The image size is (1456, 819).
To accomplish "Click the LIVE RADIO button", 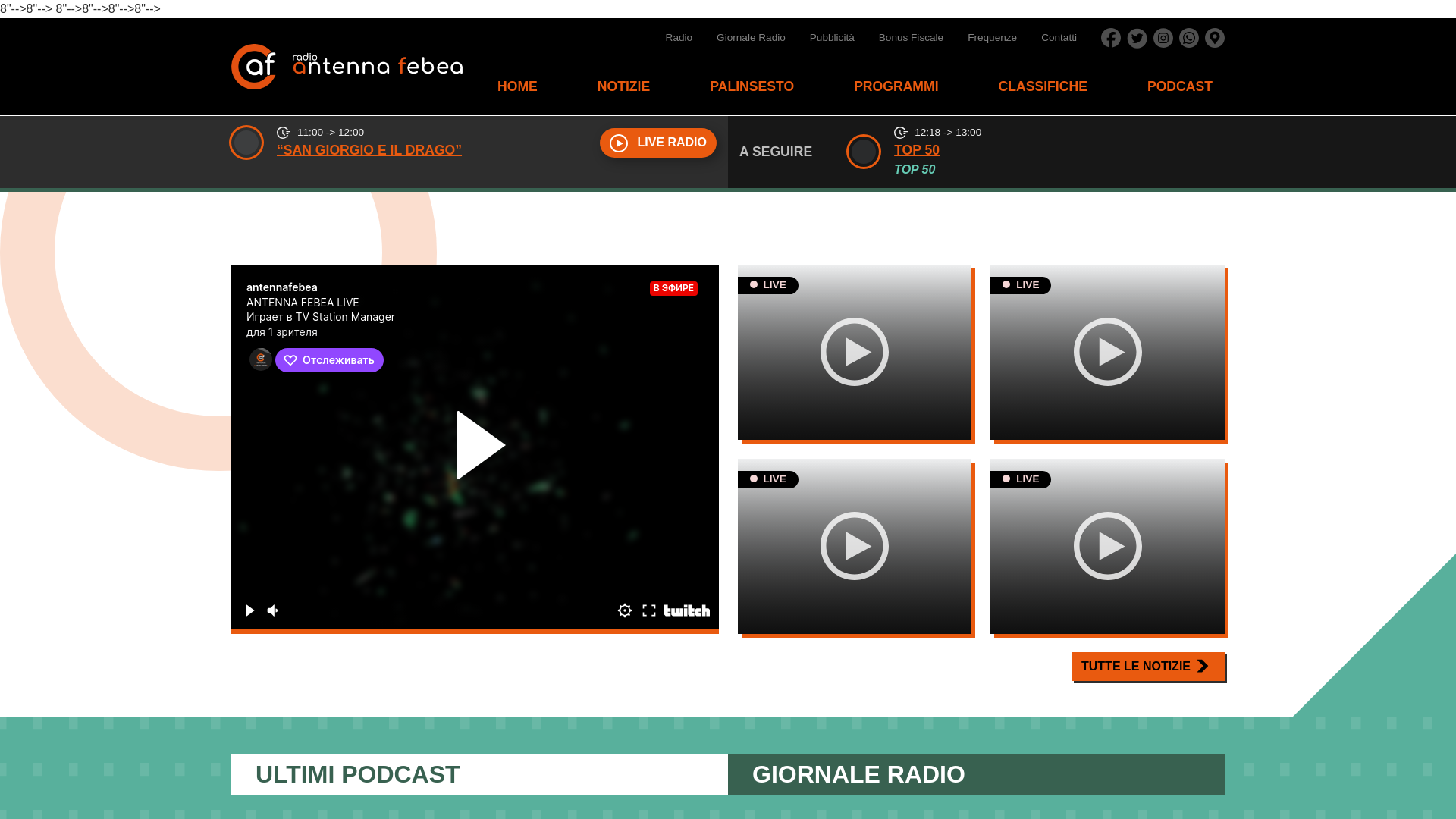I will pos(657,143).
